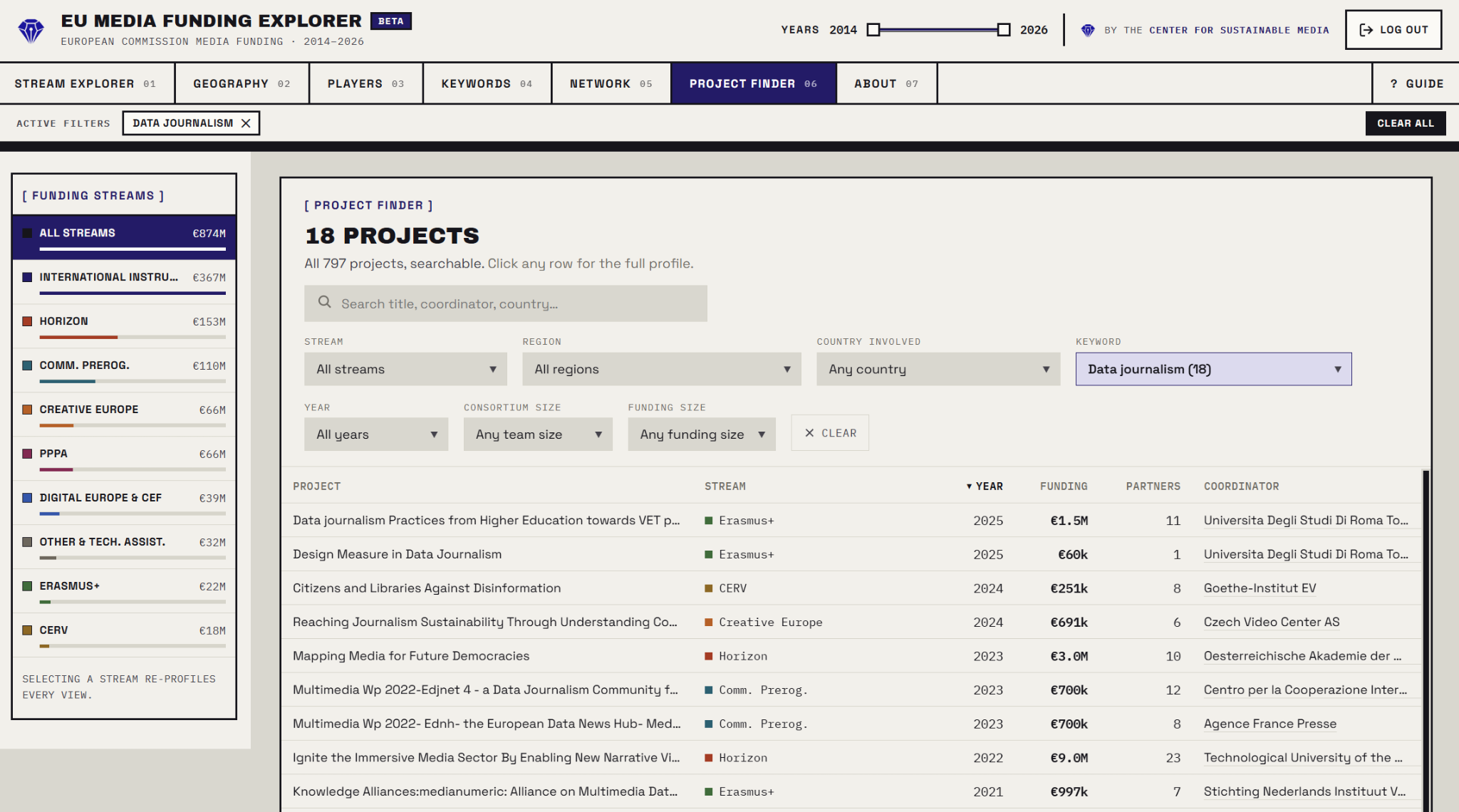Remove the Data Journalism filter chip
Screen dimensions: 1459x812
click(246, 123)
